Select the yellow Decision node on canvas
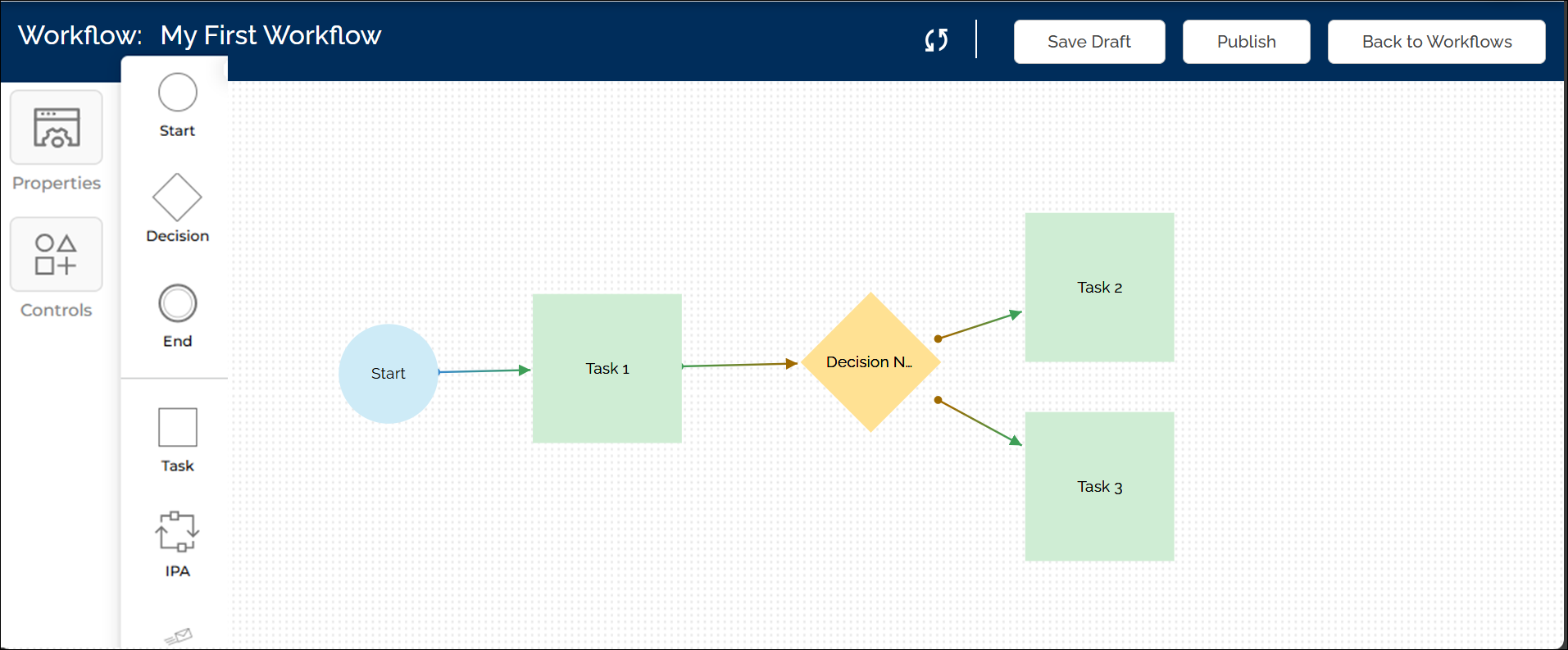 click(870, 362)
